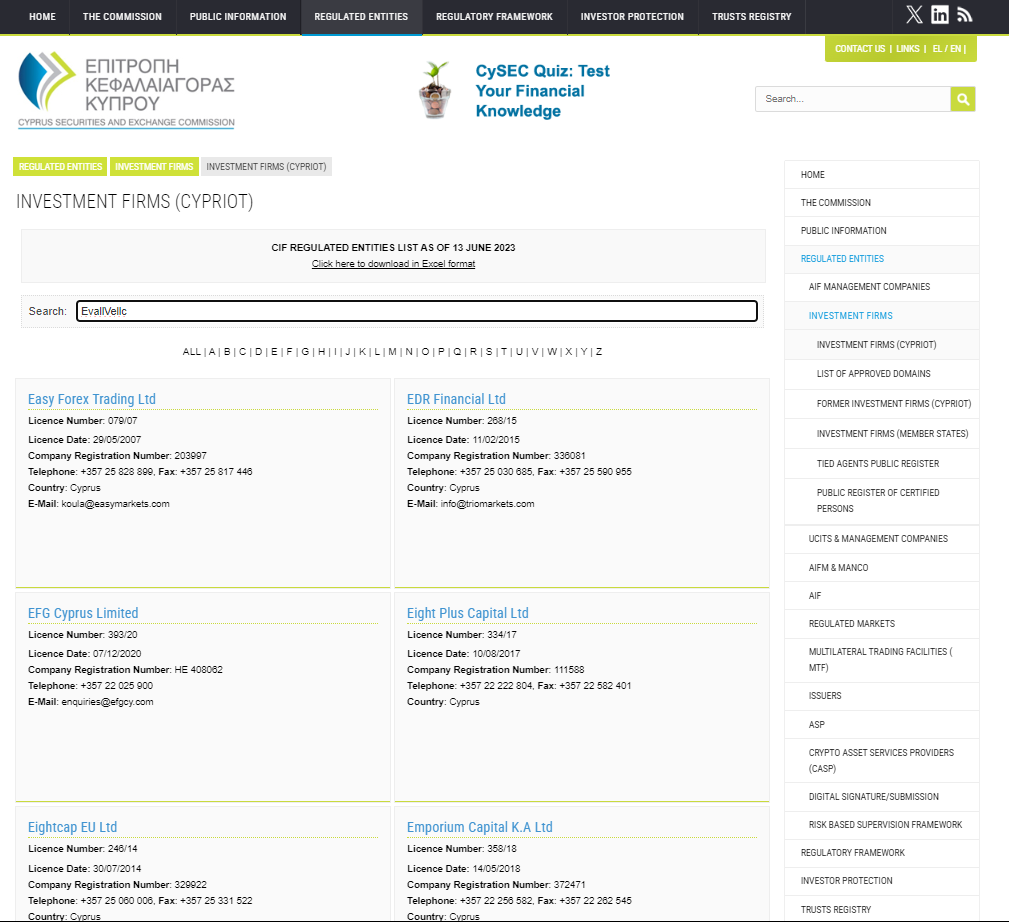Open ASP sidebar item
This screenshot has width=1009, height=922.
(882, 724)
